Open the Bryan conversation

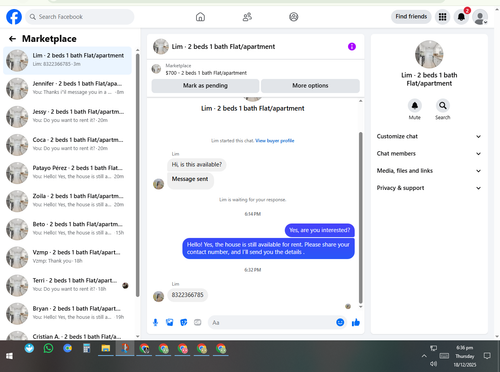coord(67,313)
